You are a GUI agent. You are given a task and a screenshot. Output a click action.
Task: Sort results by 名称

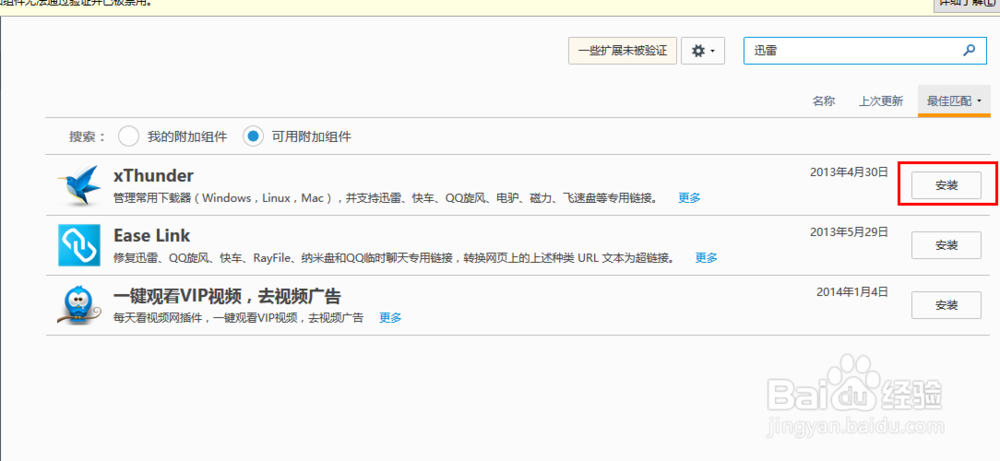pos(823,101)
